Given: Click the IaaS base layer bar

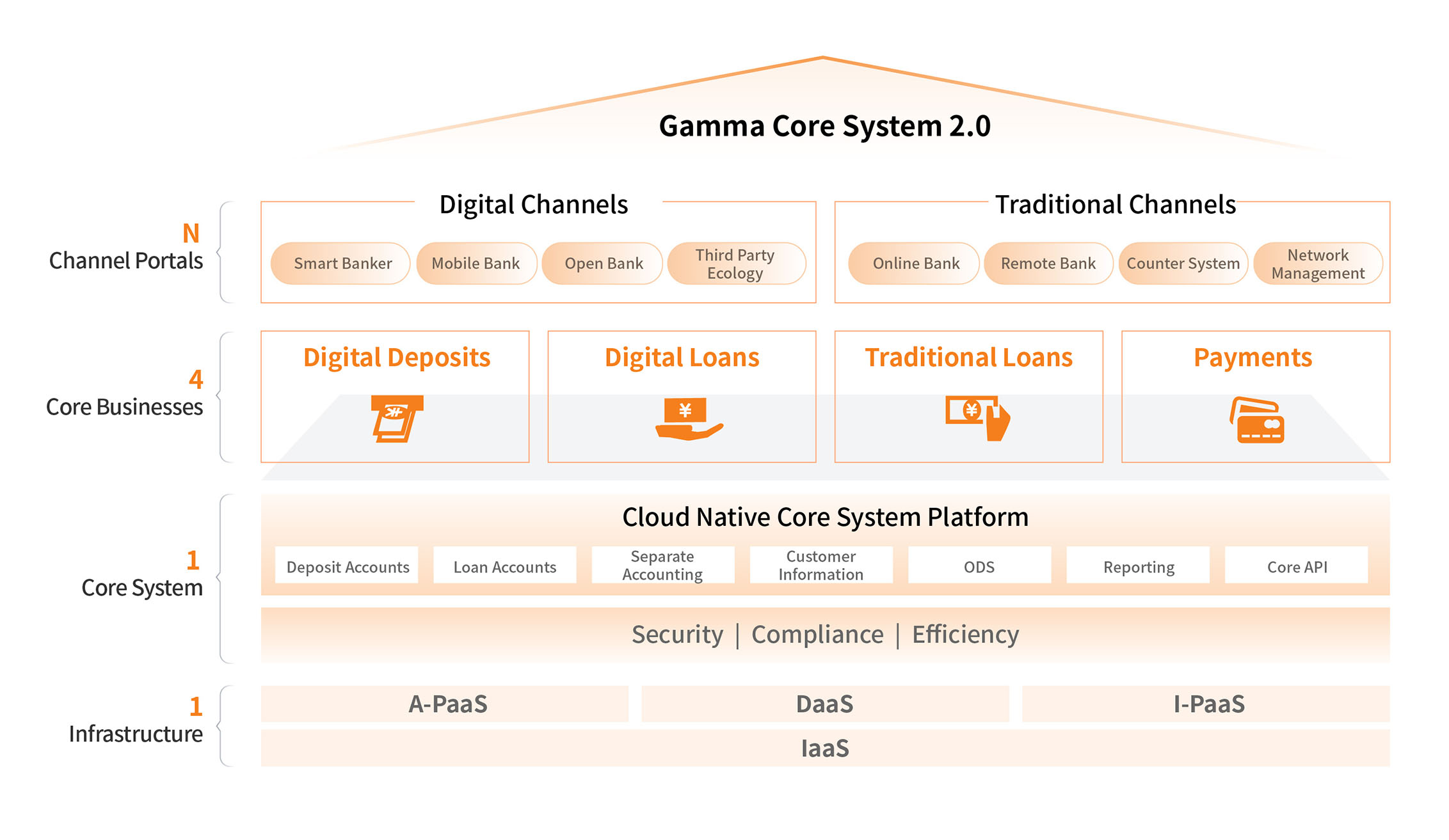Looking at the screenshot, I should pyautogui.click(x=824, y=748).
